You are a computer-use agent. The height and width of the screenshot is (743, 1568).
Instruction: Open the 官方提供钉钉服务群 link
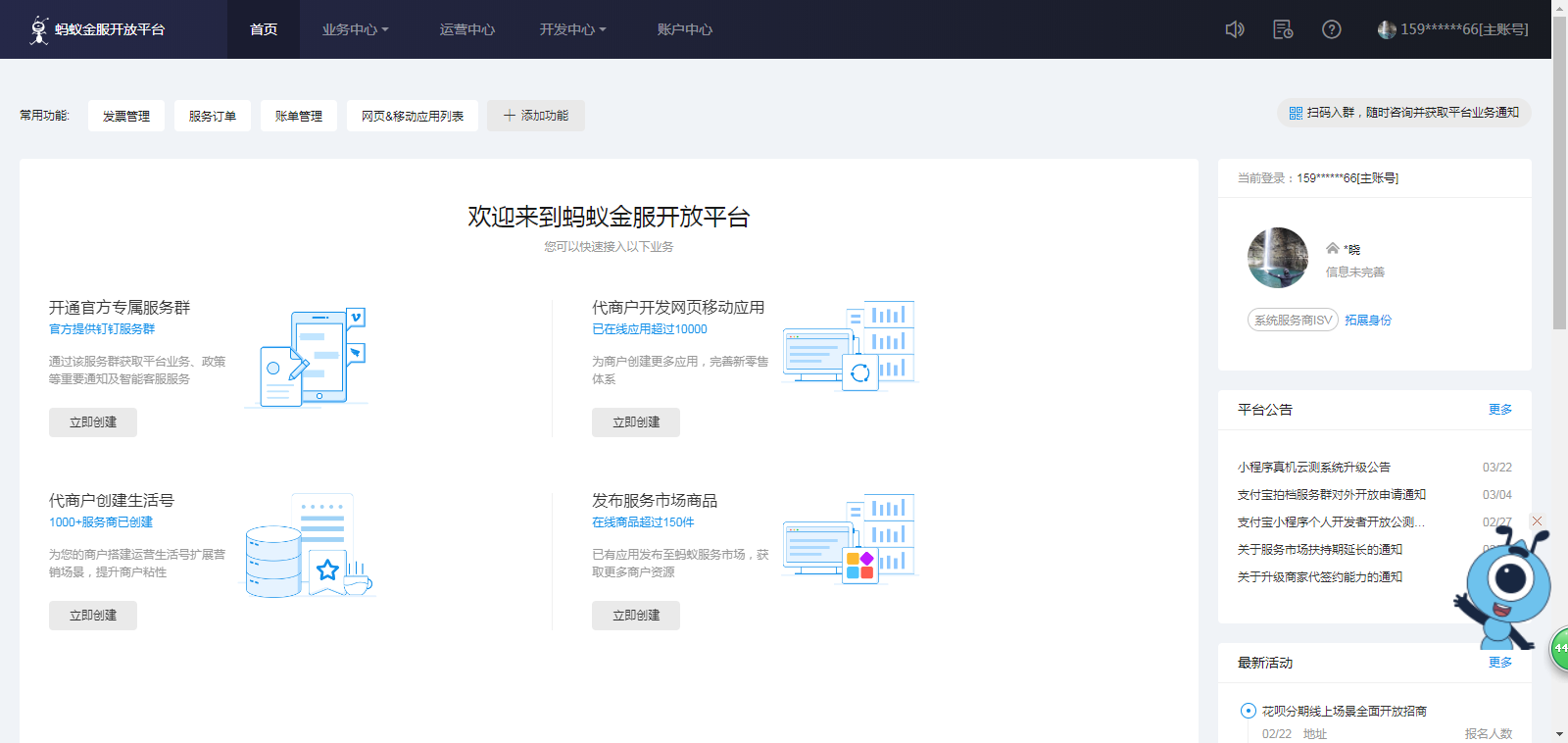102,329
